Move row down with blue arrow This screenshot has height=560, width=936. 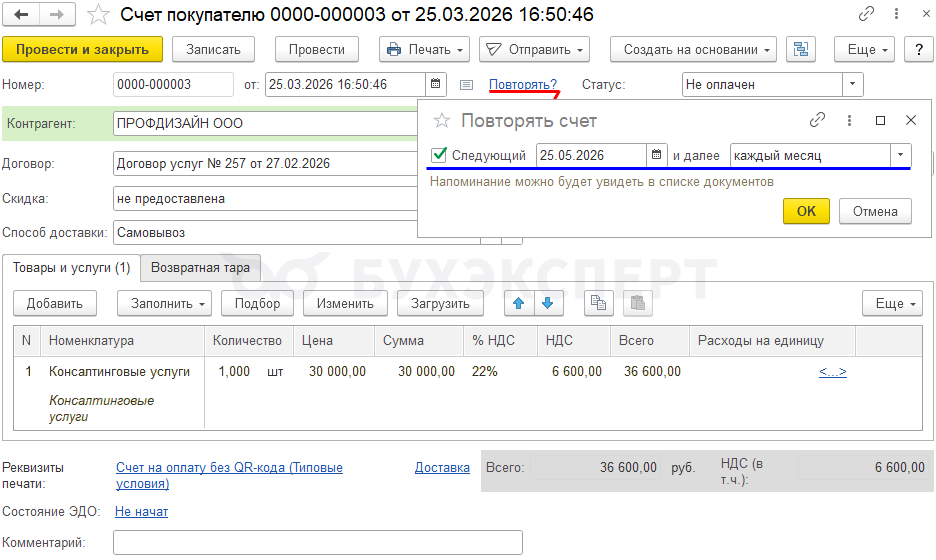coord(547,303)
